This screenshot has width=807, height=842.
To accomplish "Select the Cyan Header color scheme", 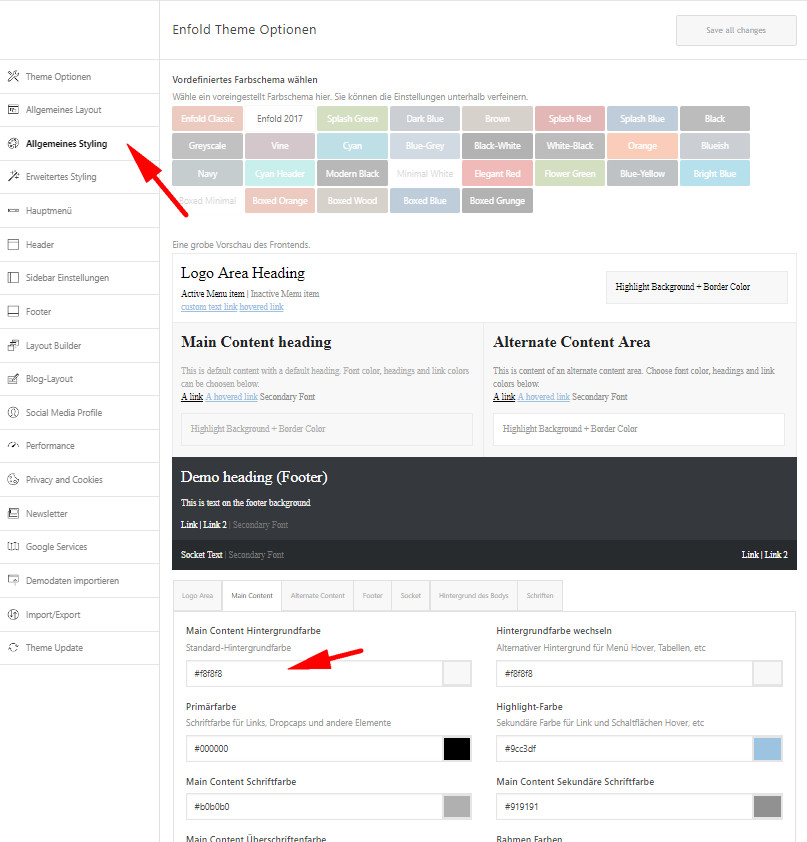I will 280,173.
